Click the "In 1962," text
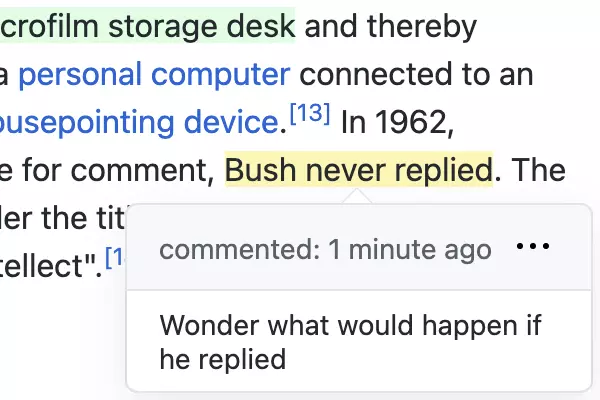 397,122
